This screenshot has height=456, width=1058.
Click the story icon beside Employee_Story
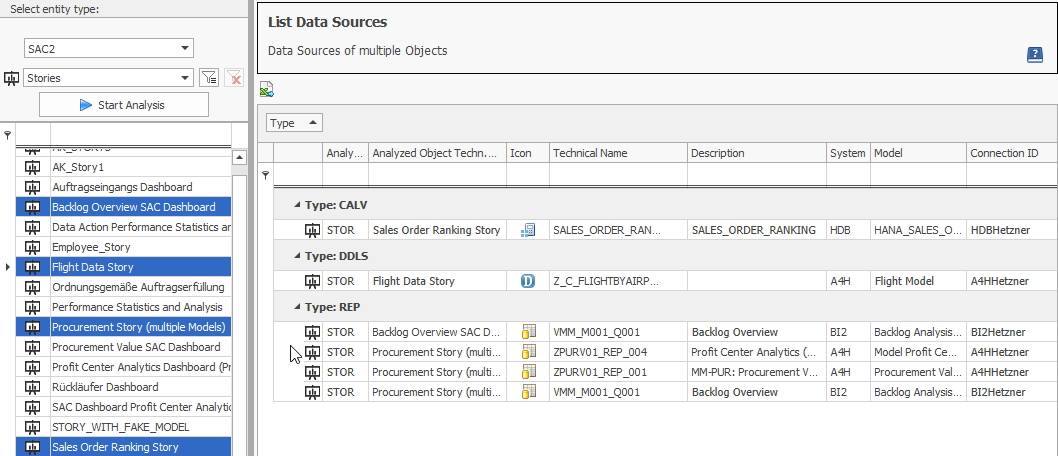33,247
